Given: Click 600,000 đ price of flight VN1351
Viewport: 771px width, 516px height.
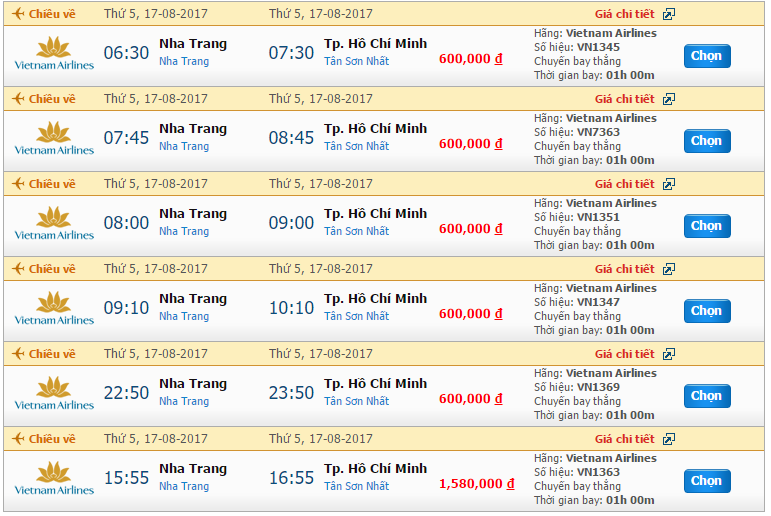Looking at the screenshot, I should pos(471,229).
